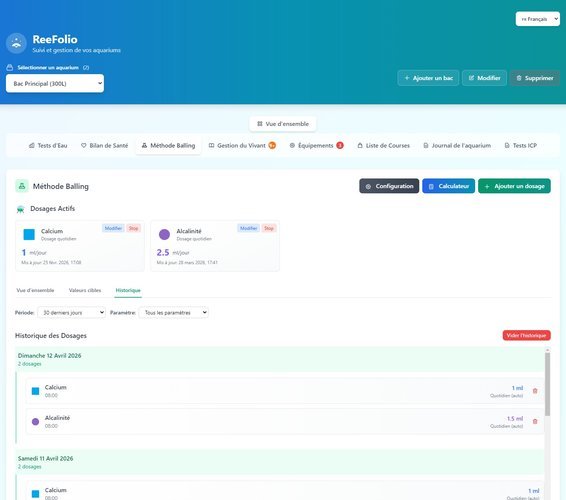Click the red Équipements notification badge
The width and height of the screenshot is (566, 500).
coord(340,145)
